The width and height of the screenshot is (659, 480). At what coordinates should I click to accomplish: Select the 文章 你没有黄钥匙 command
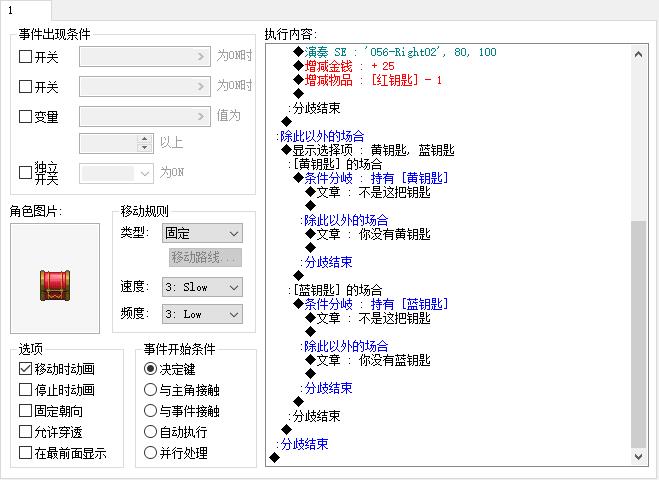[368, 234]
